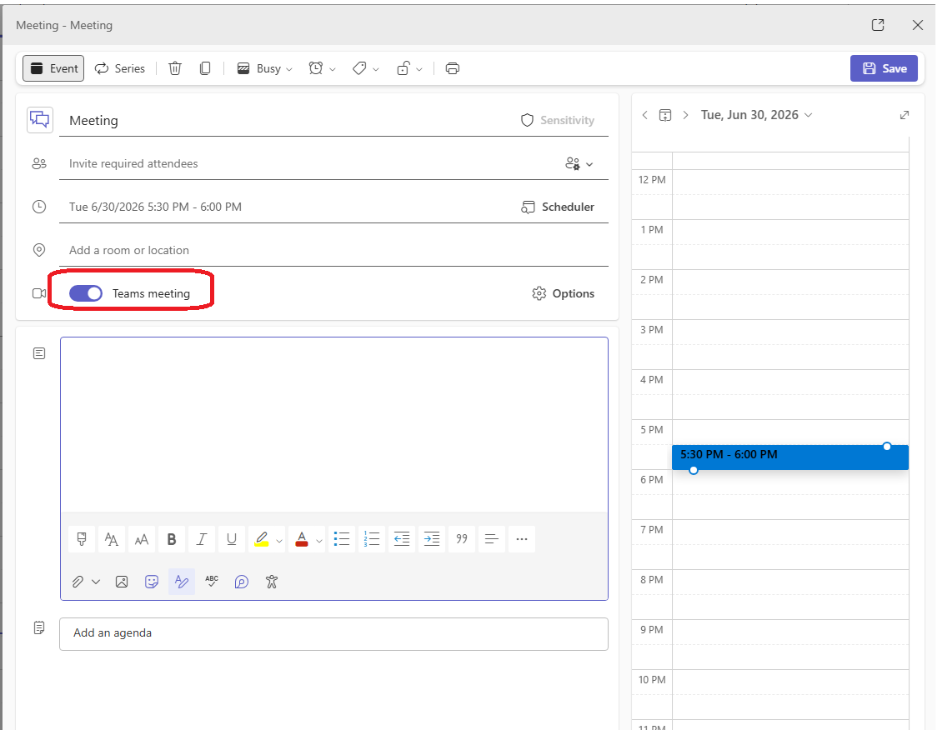
Task: Open the font face picker
Action: (x=112, y=539)
